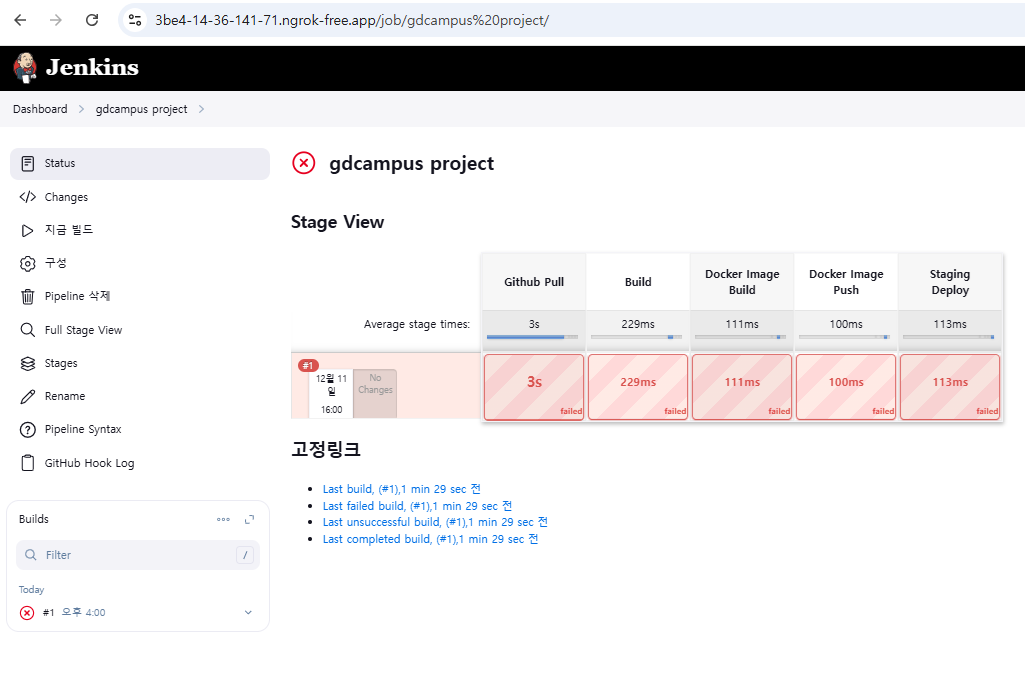Click the browser forward arrow
1025x681 pixels.
(x=56, y=20)
